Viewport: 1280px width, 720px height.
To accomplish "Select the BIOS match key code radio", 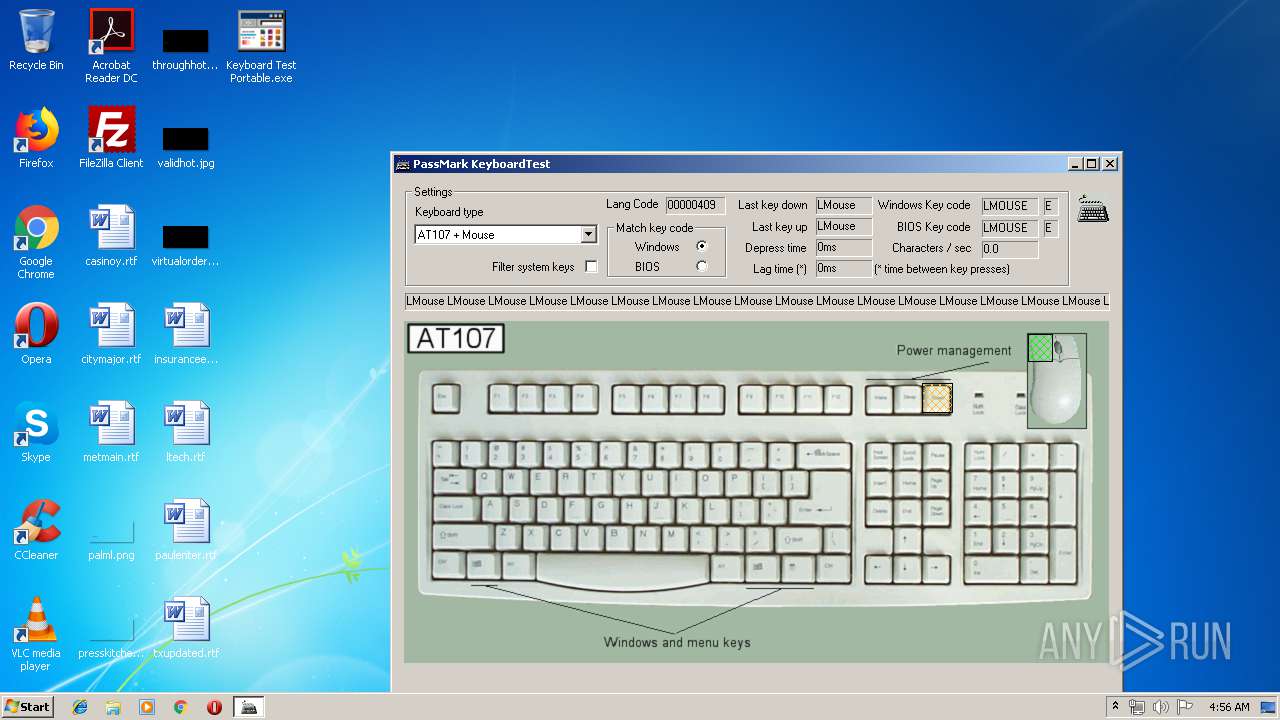I will click(701, 266).
